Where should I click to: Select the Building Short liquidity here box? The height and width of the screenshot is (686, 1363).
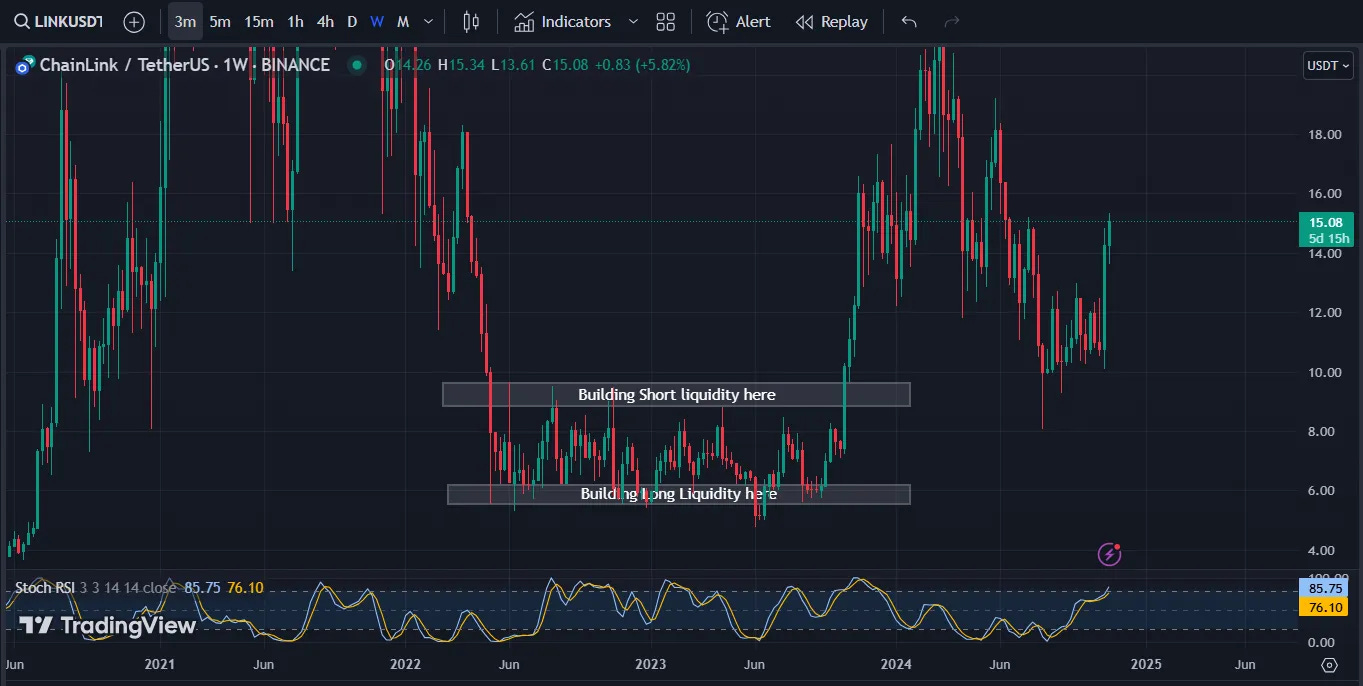676,394
